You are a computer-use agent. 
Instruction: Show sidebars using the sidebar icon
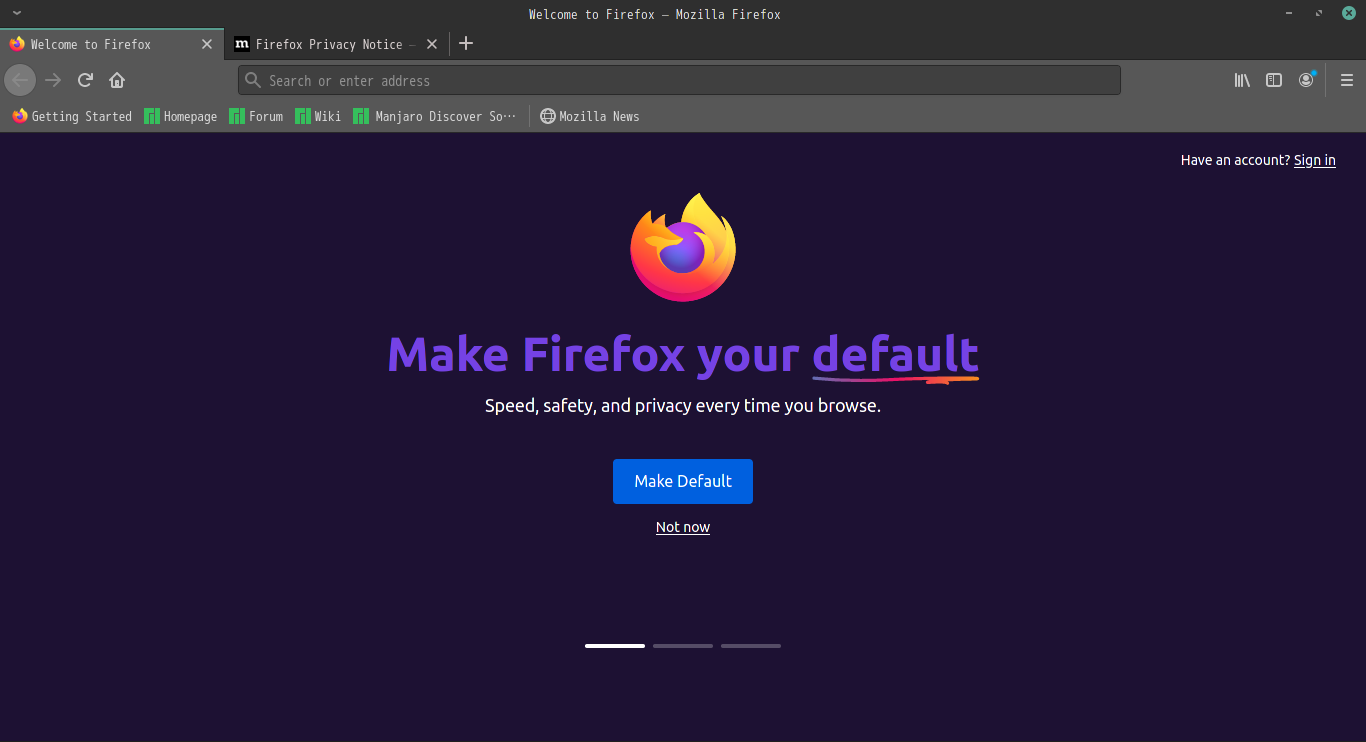1274,80
